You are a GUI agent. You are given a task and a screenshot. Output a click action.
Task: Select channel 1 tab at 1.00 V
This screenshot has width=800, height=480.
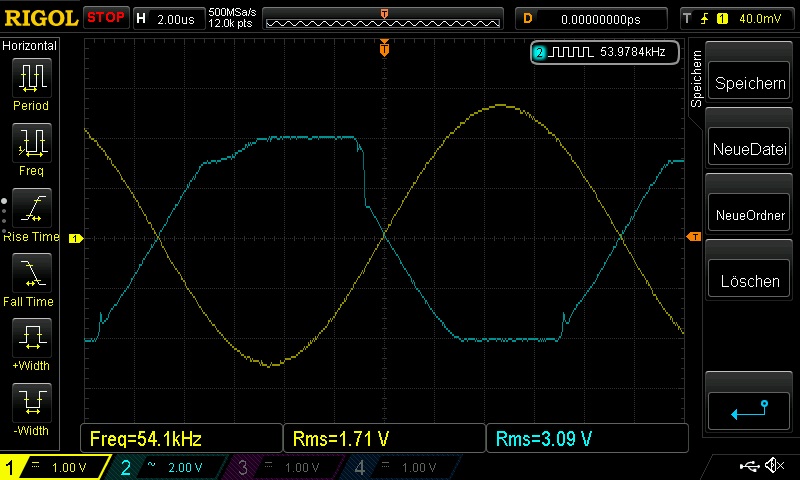pyautogui.click(x=55, y=467)
